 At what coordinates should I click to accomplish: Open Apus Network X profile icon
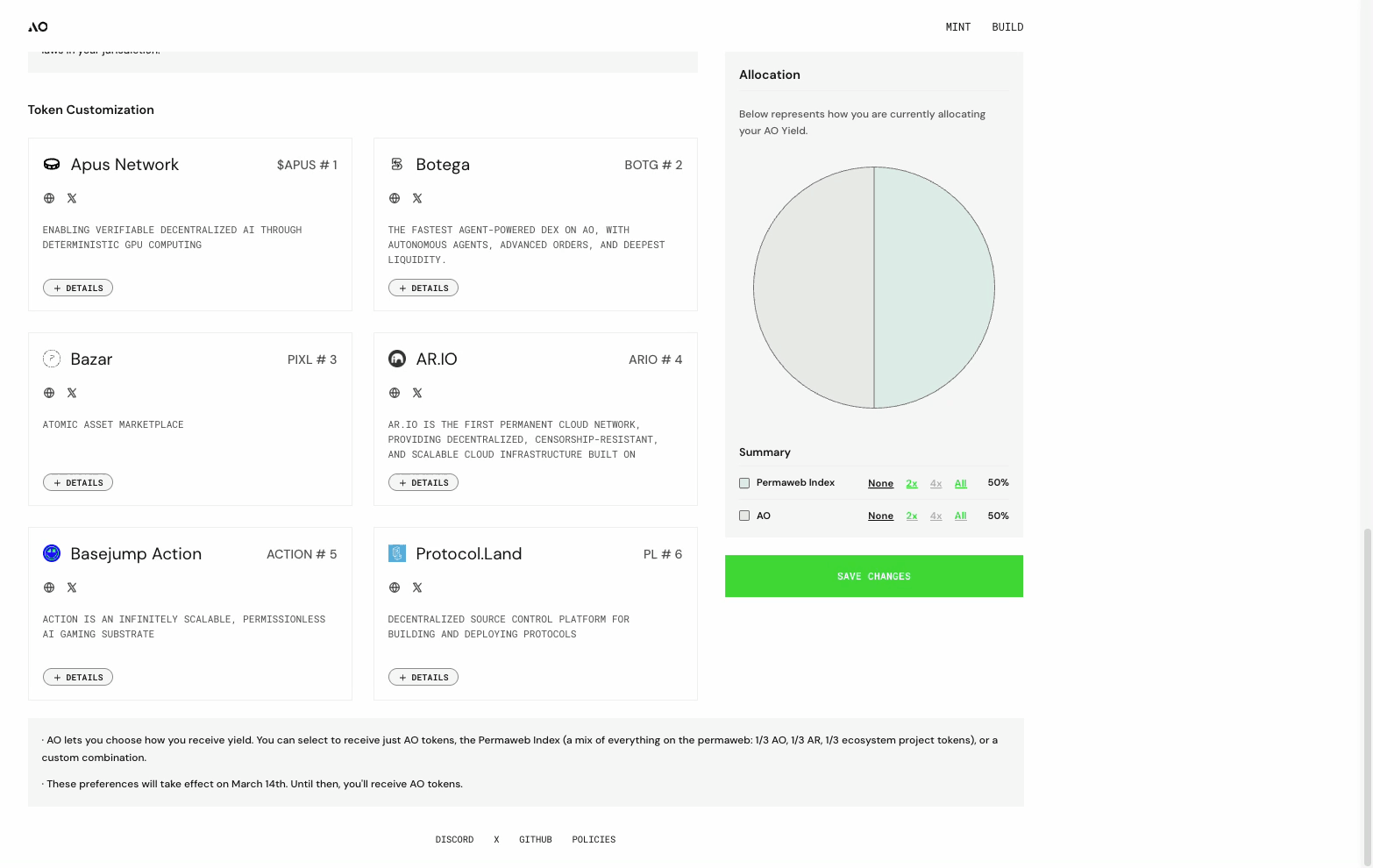click(x=72, y=198)
